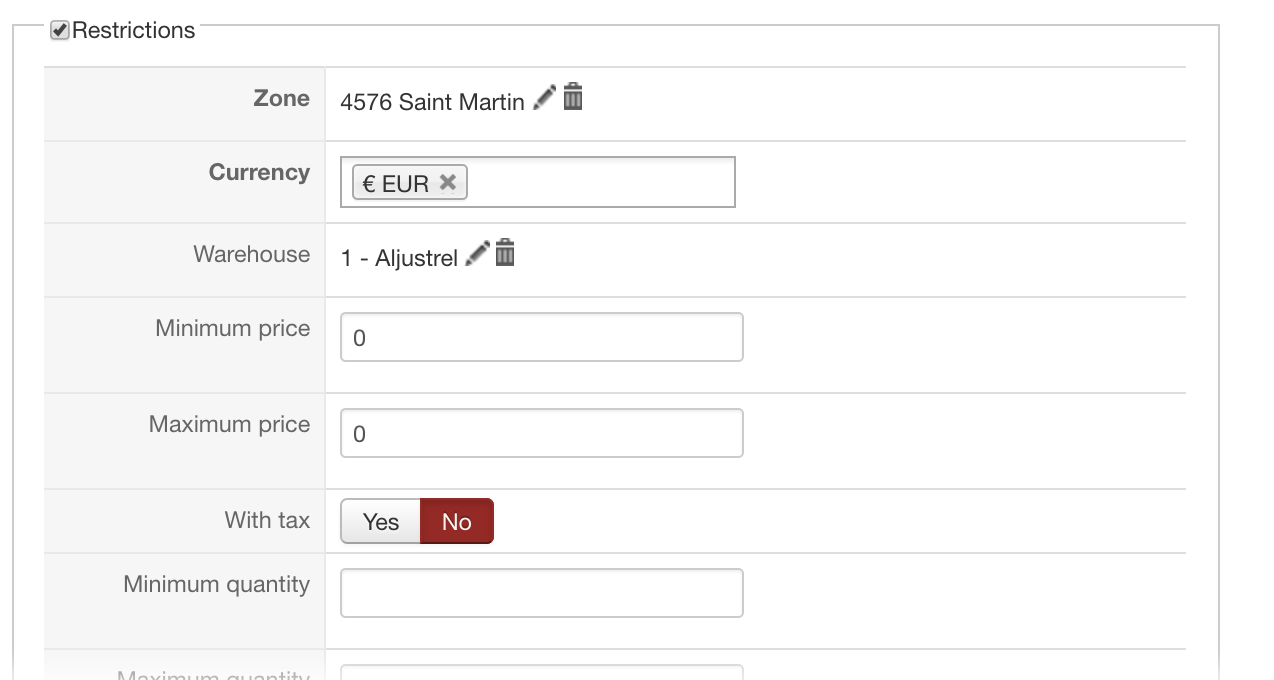
Task: Click the € EUR currency tag
Action: click(x=395, y=183)
